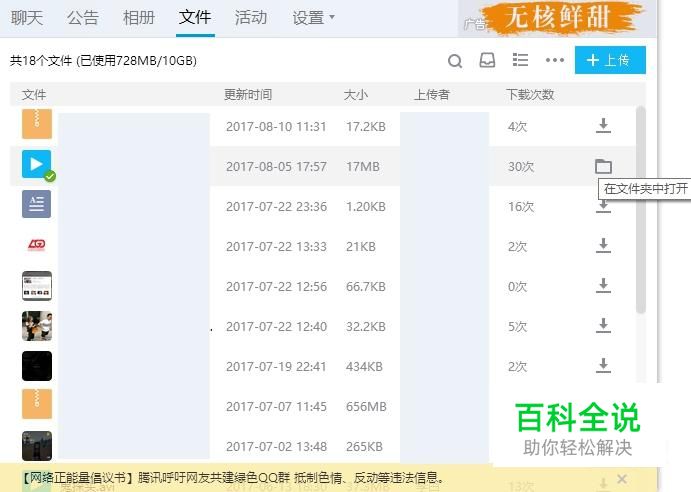Open the black thumbnail of 434KB file

(x=37, y=366)
